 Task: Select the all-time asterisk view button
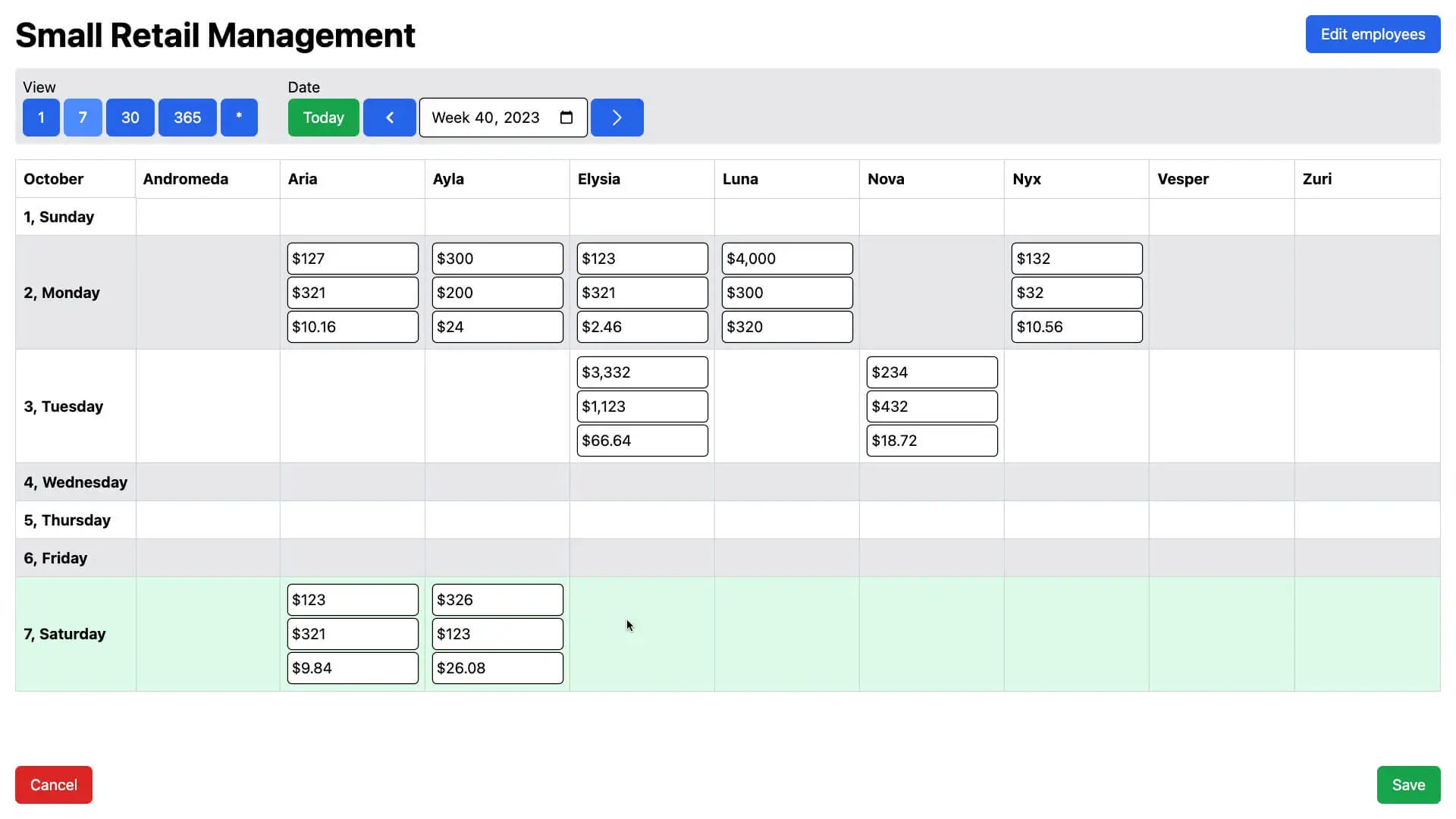coord(239,118)
